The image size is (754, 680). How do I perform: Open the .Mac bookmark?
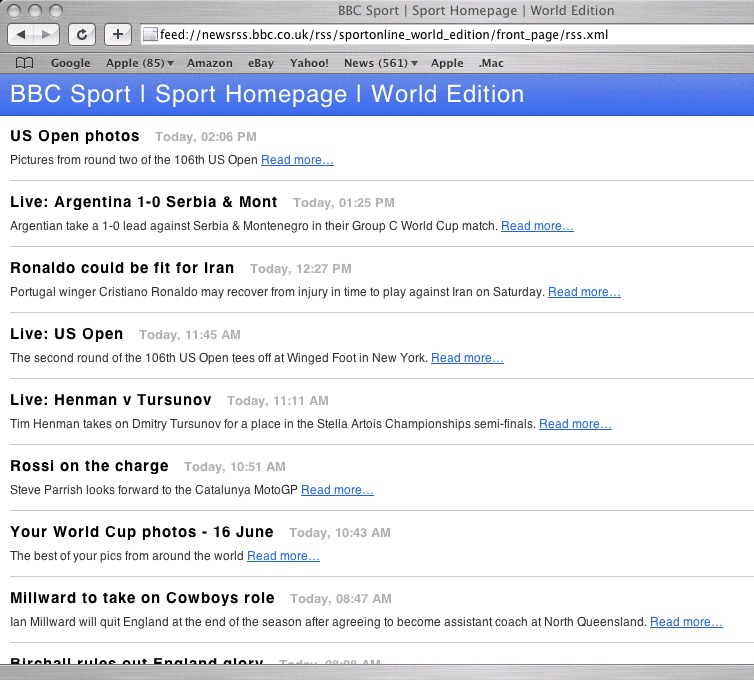click(491, 63)
